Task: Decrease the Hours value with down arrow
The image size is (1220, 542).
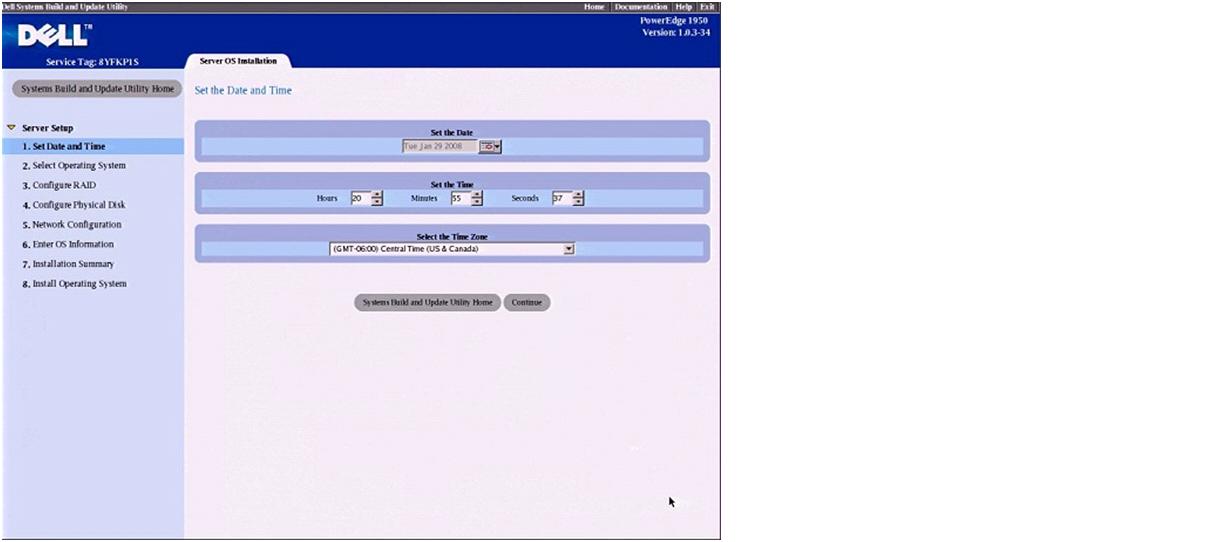Action: pyautogui.click(x=377, y=202)
